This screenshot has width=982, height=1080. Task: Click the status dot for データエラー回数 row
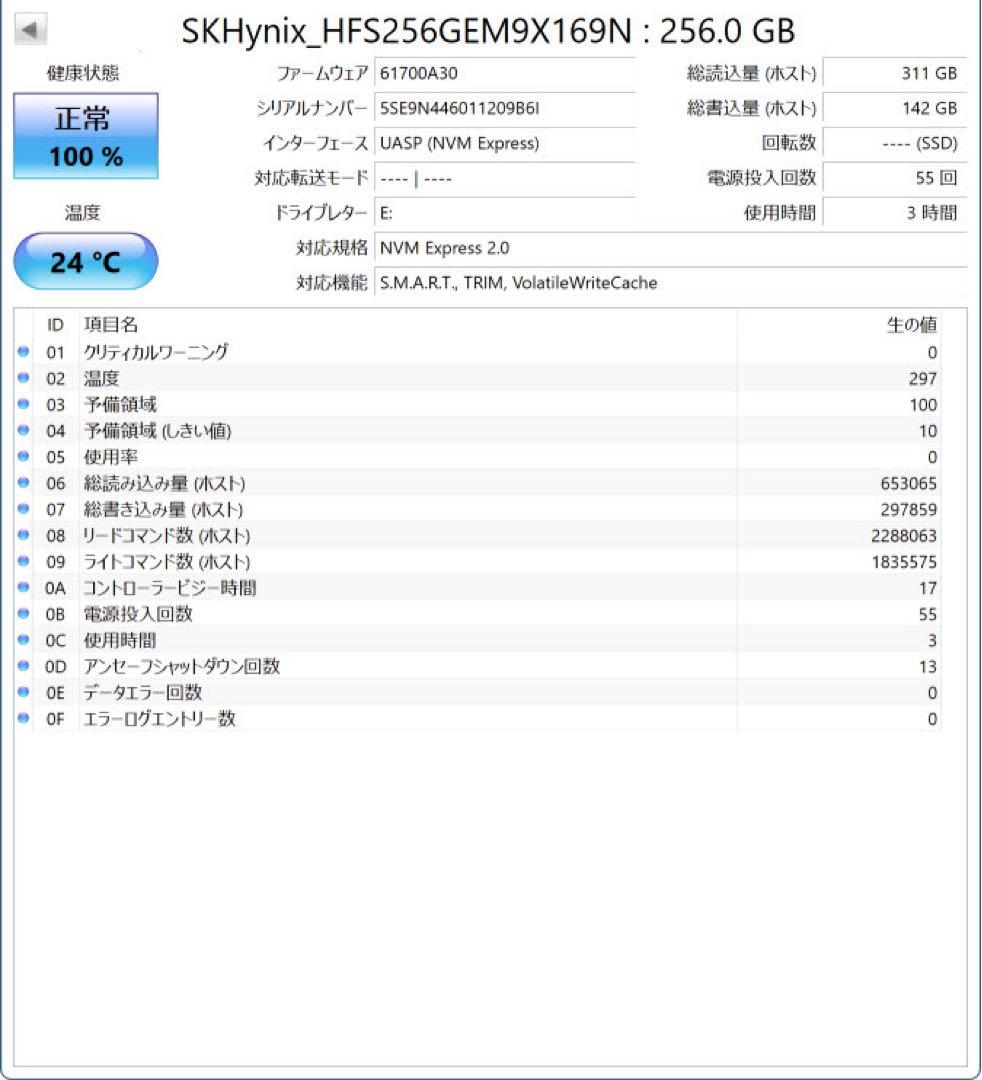[23, 692]
